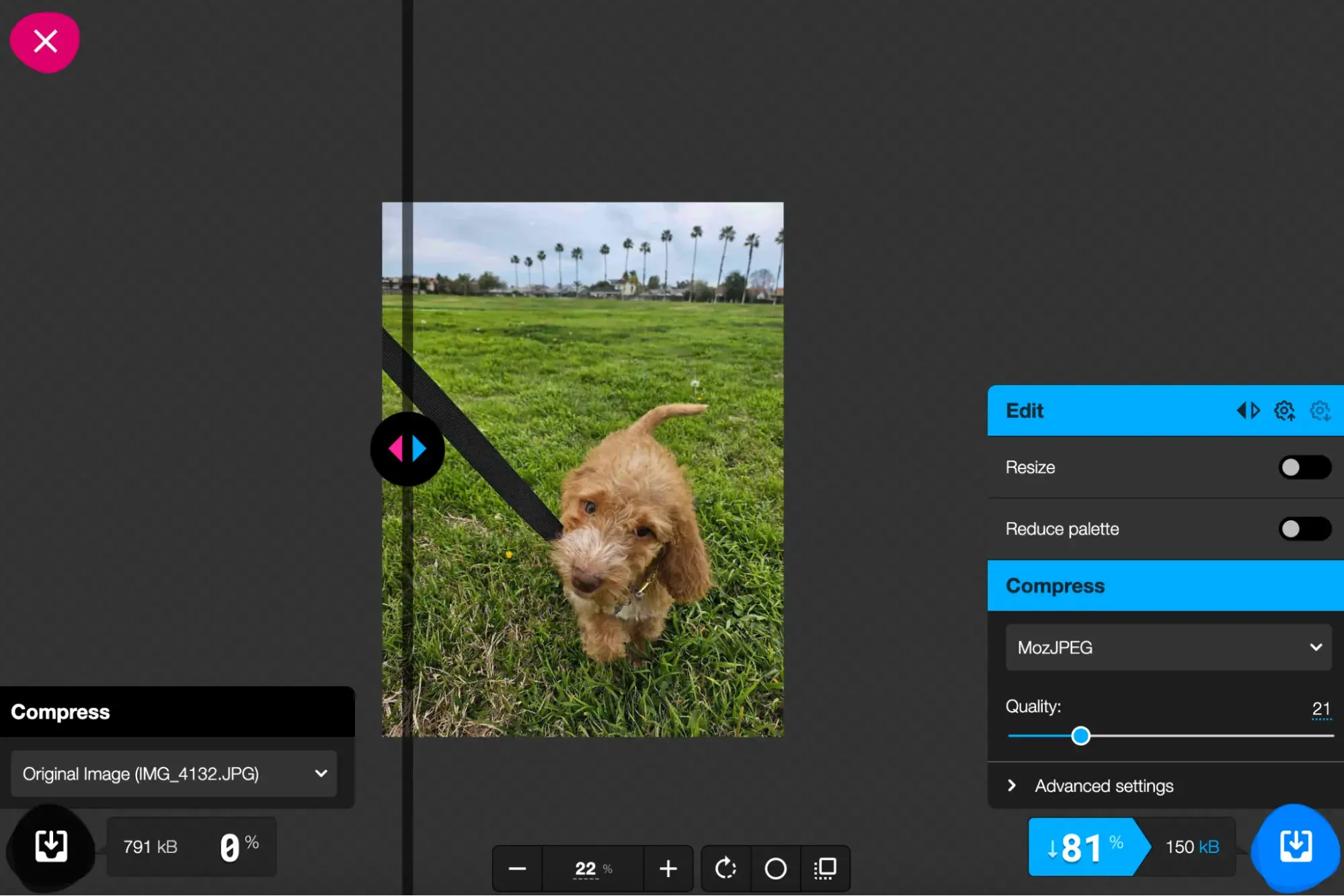Viewport: 1344px width, 896px height.
Task: Rotate the image with the rotate icon
Action: pyautogui.click(x=725, y=869)
